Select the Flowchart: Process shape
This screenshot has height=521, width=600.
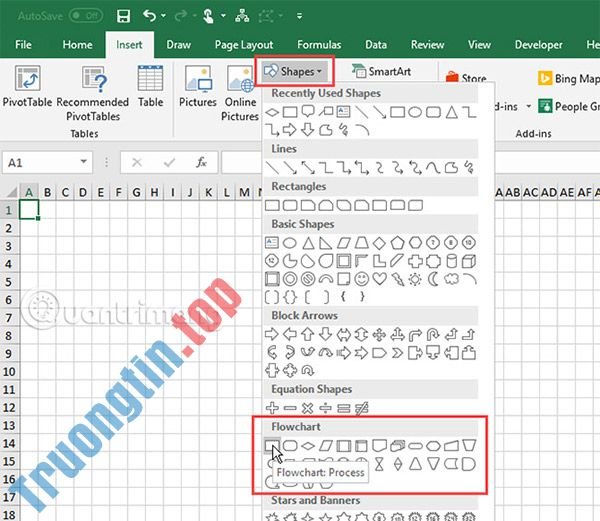(x=272, y=446)
